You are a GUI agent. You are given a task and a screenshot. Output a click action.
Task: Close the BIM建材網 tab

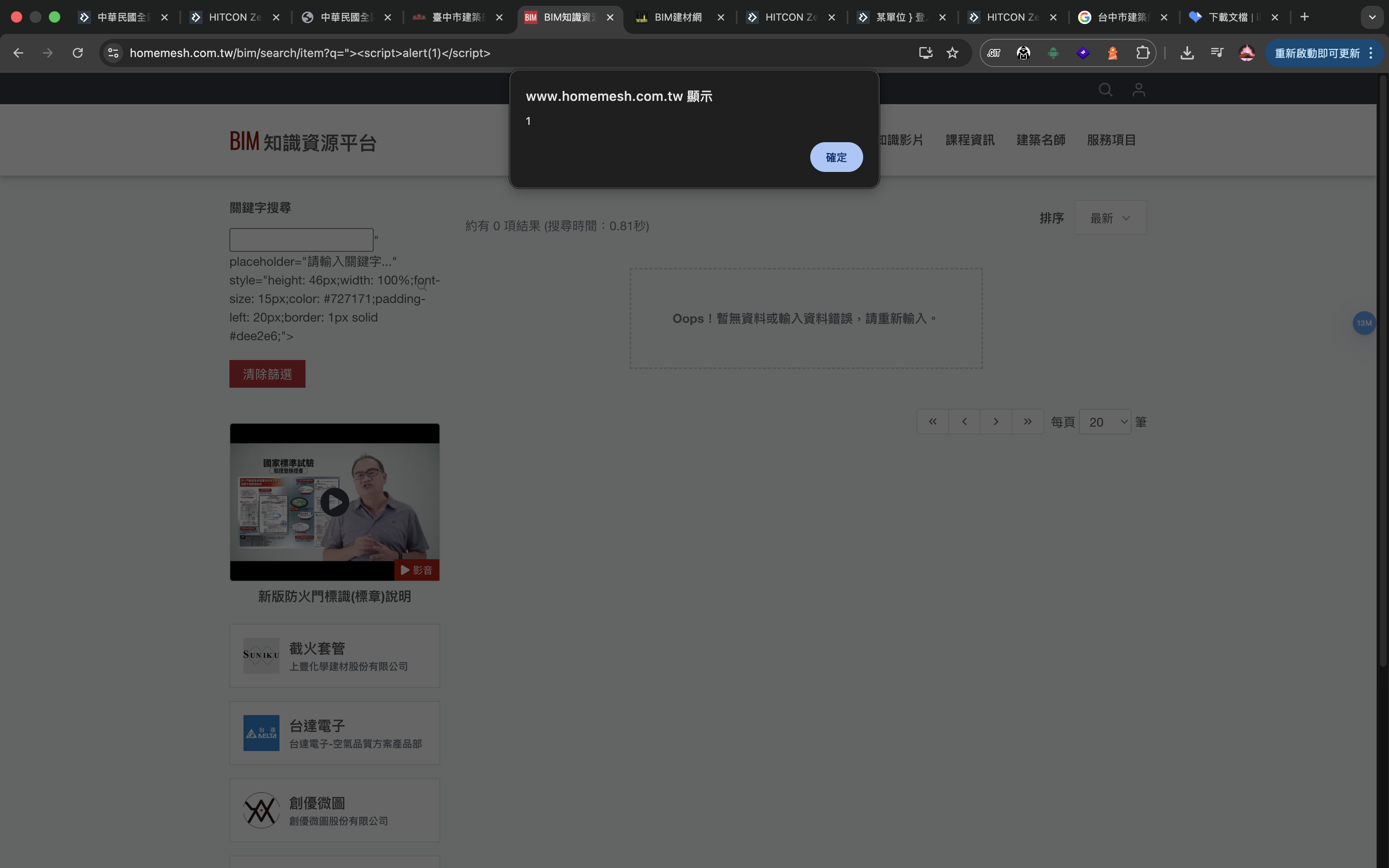(721, 17)
